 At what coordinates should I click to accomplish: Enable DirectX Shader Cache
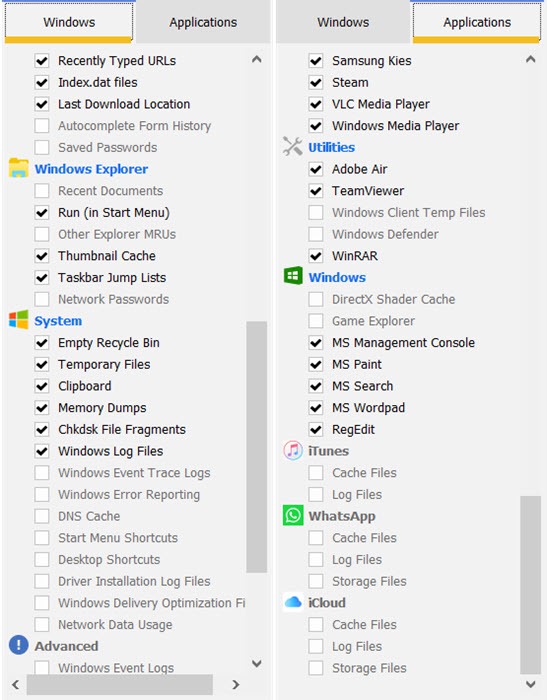[316, 299]
